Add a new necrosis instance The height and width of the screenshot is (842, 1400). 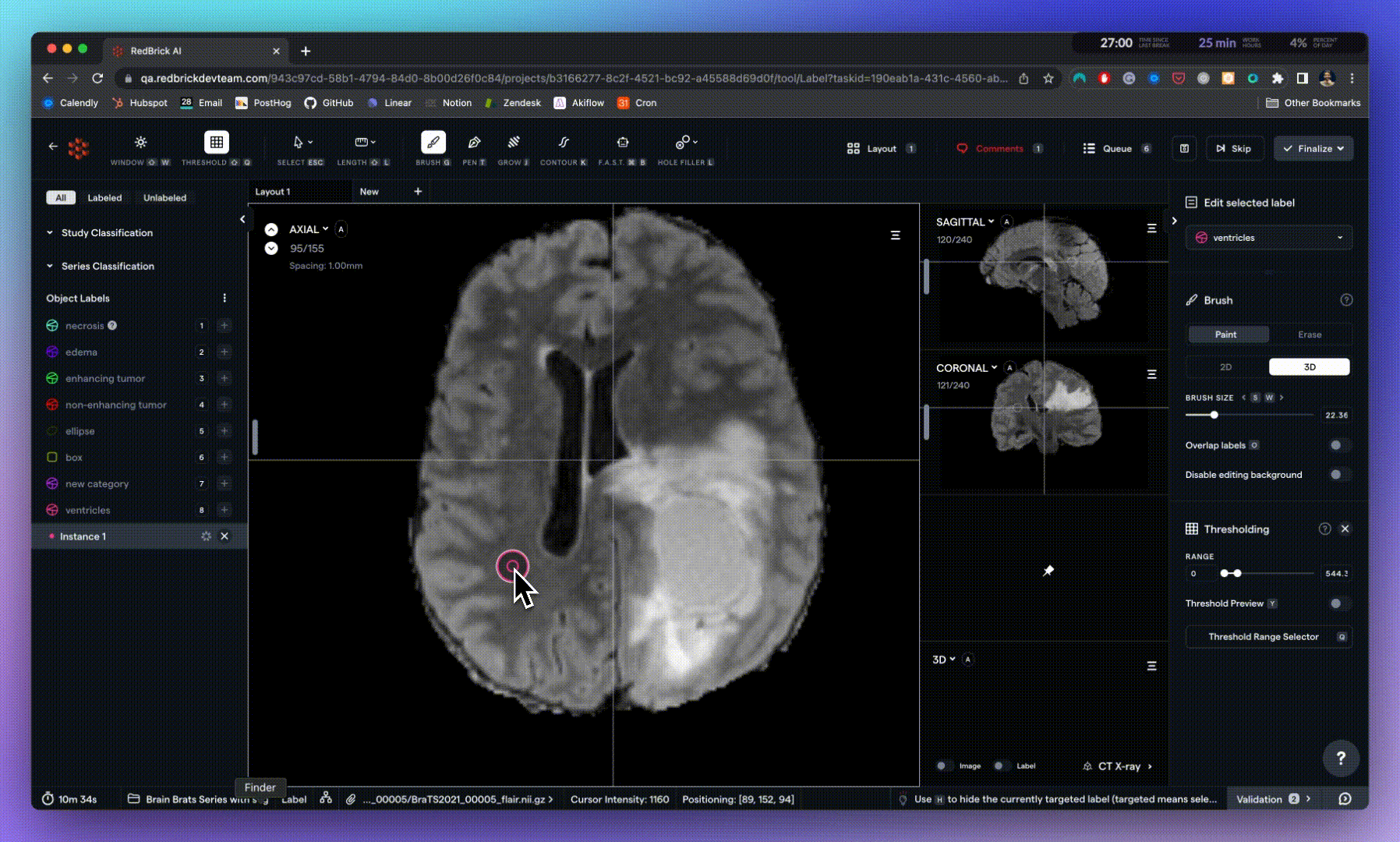[224, 326]
